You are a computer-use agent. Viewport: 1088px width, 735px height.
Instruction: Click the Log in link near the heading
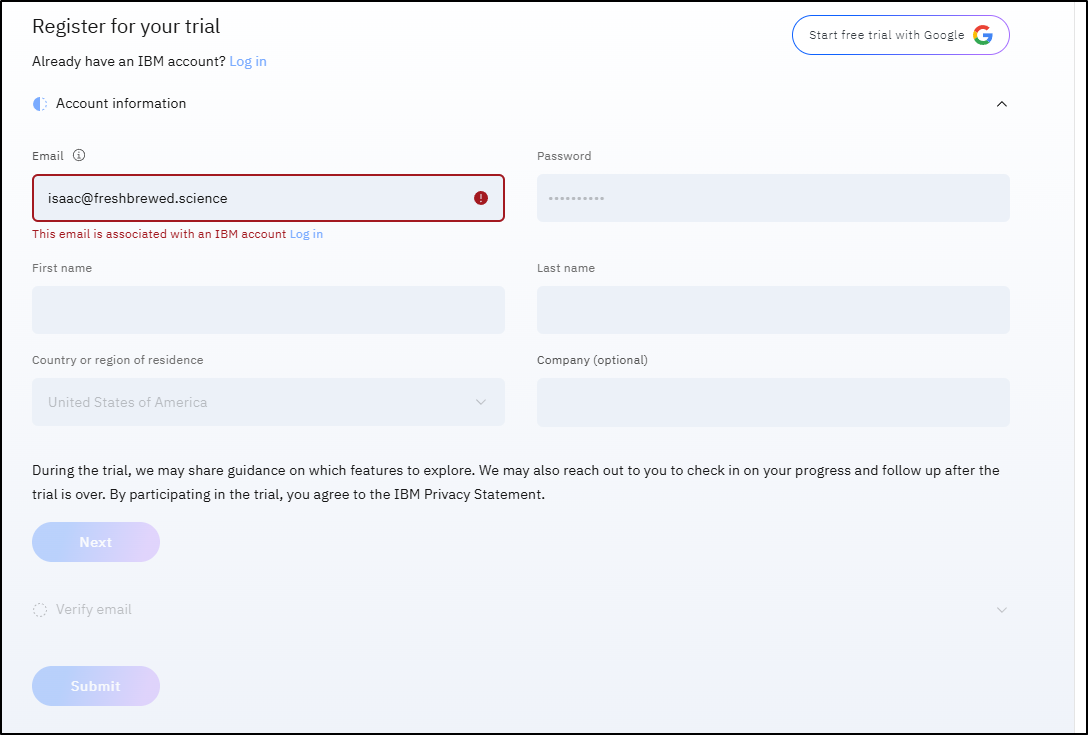248,61
